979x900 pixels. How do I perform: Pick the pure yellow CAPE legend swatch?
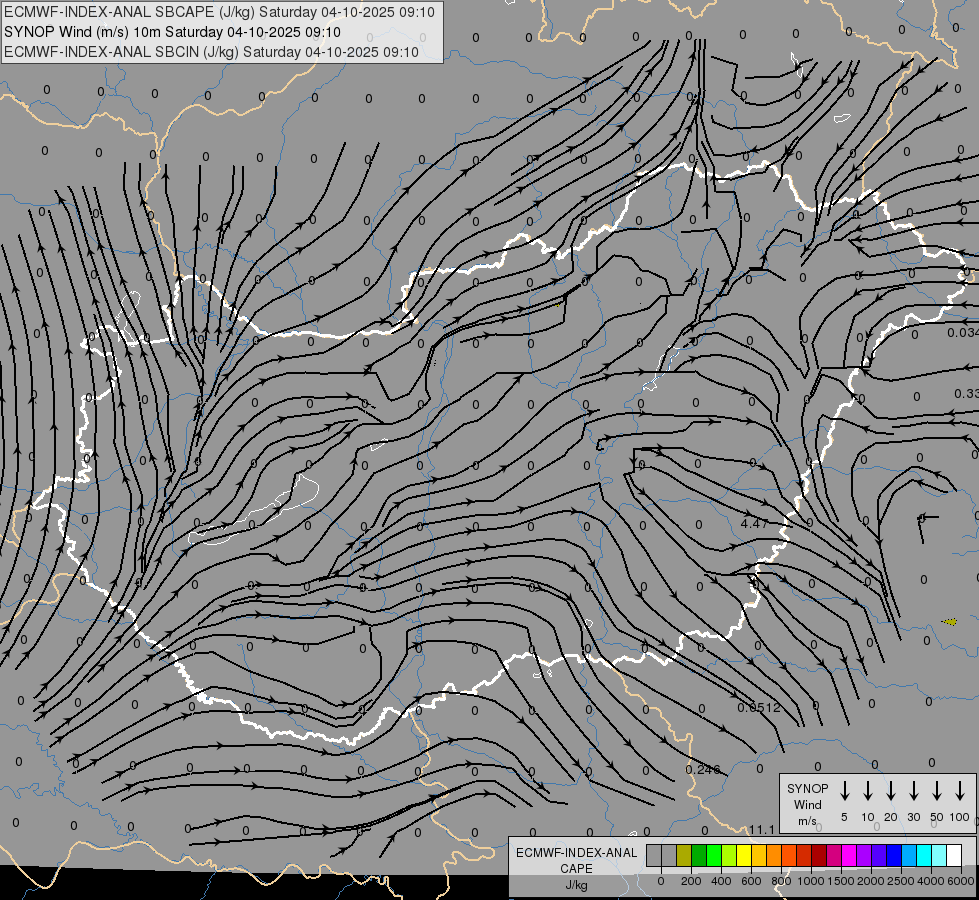pos(744,856)
